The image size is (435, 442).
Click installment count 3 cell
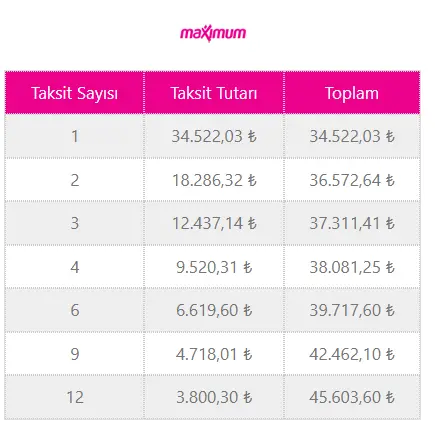[x=75, y=223]
